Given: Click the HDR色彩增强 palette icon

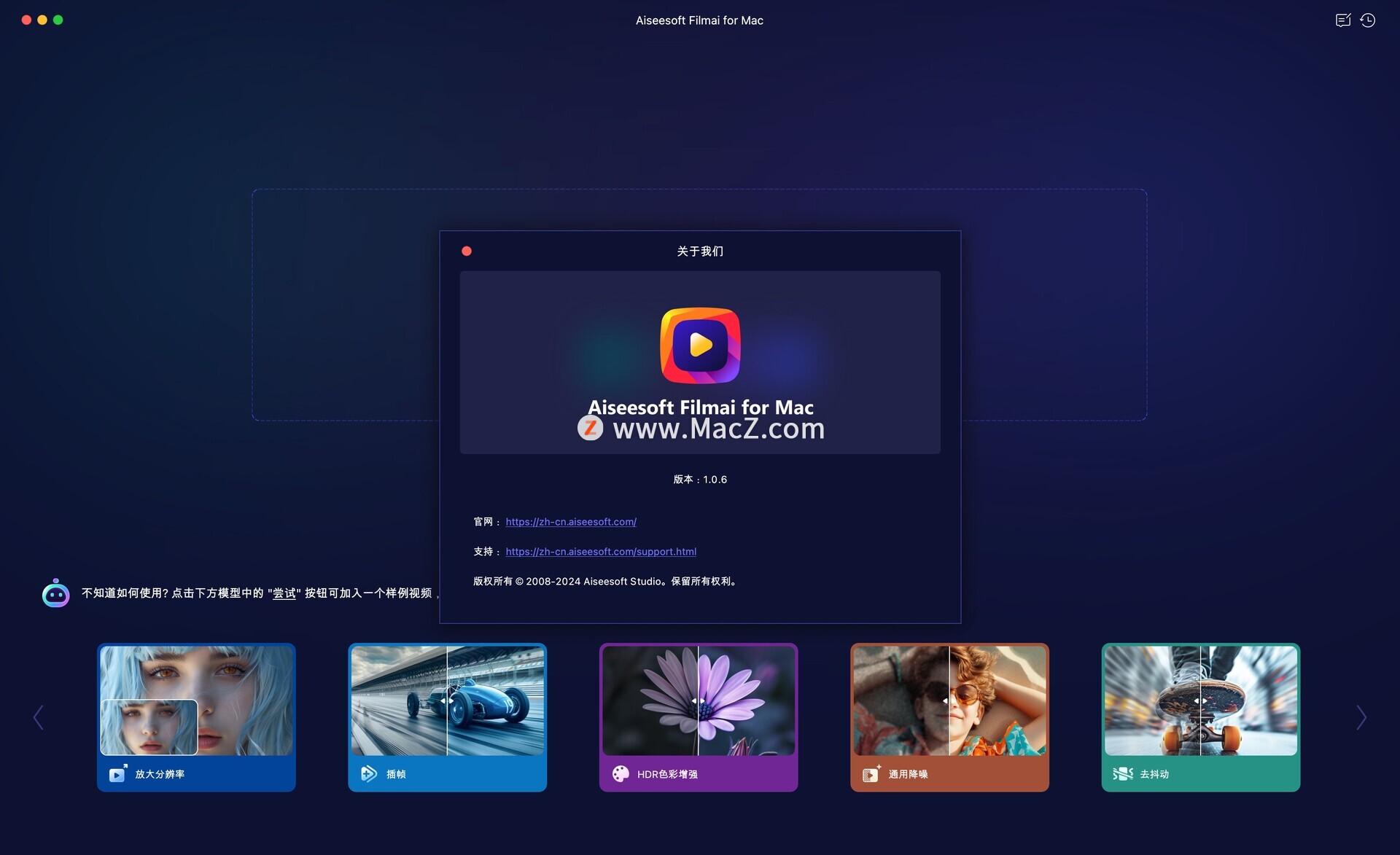Looking at the screenshot, I should point(621,774).
